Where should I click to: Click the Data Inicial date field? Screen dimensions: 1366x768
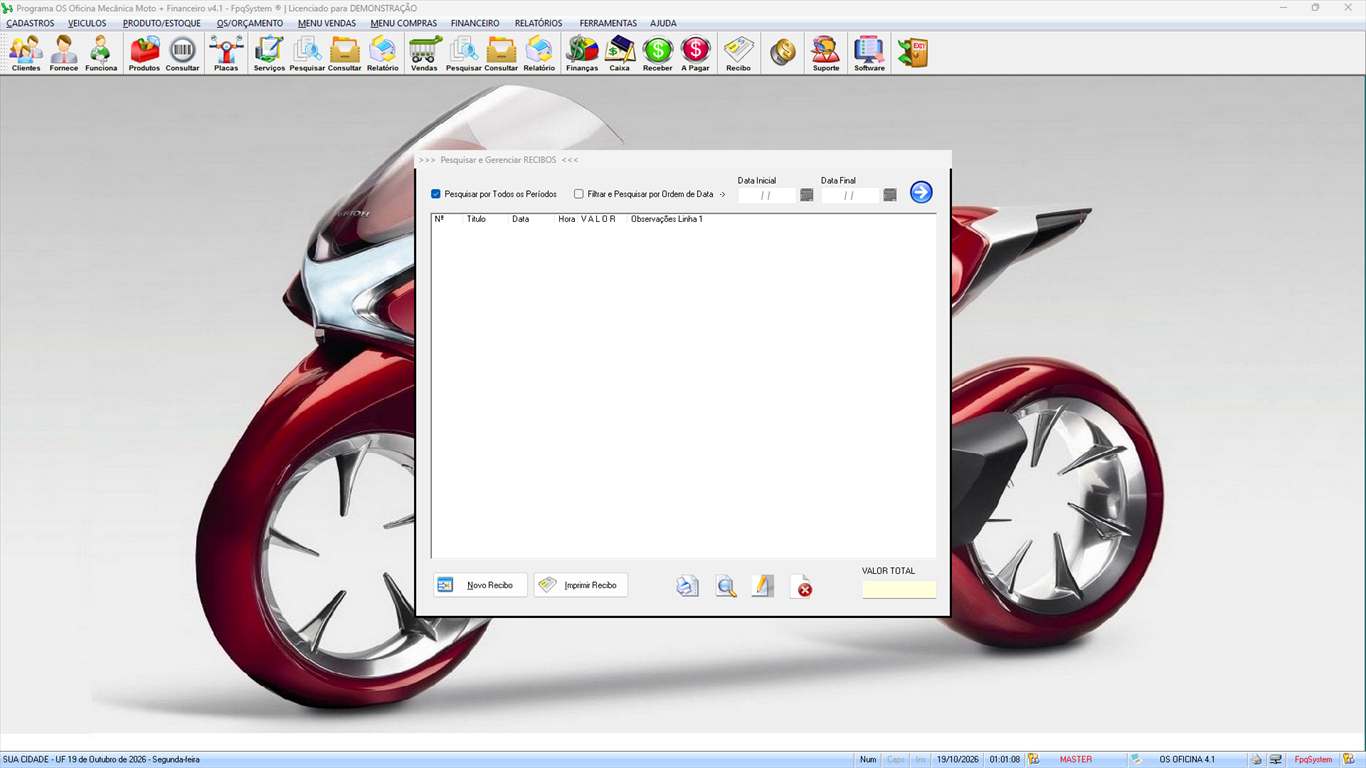(767, 195)
